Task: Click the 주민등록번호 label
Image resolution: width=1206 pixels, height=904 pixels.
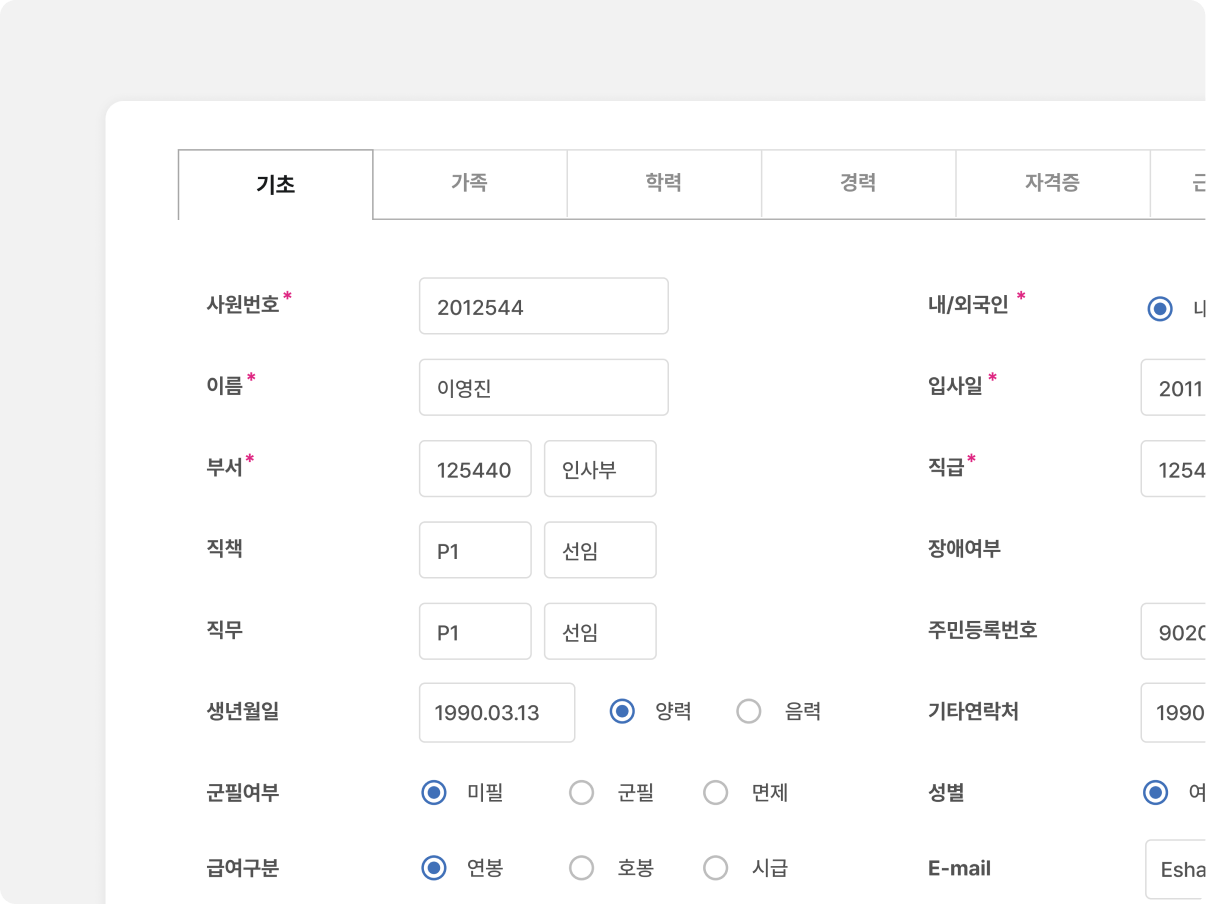Action: 982,630
